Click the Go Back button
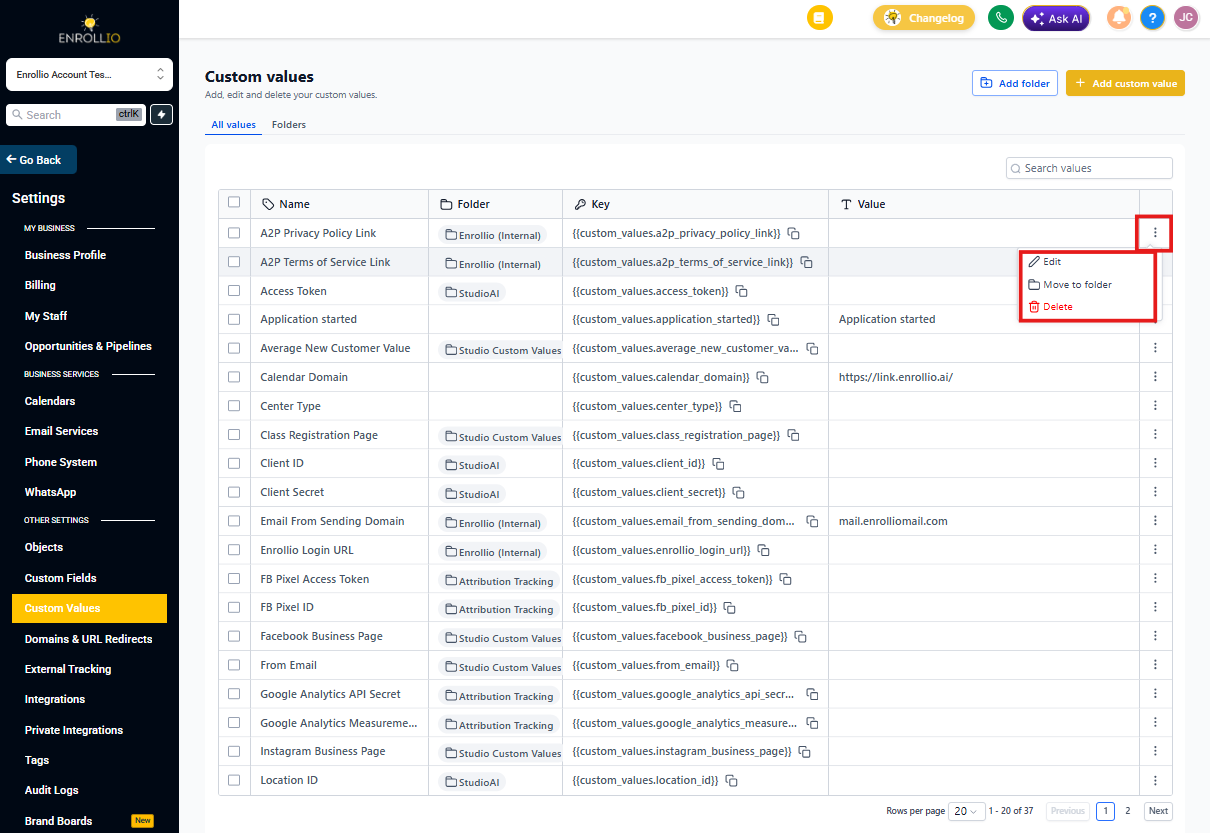The image size is (1210, 833). 38,160
